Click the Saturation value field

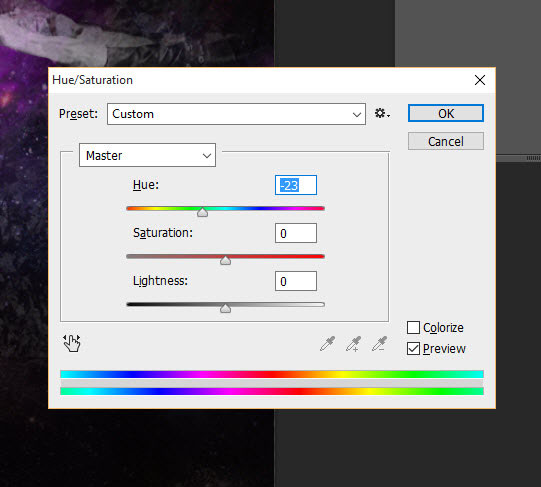point(296,233)
